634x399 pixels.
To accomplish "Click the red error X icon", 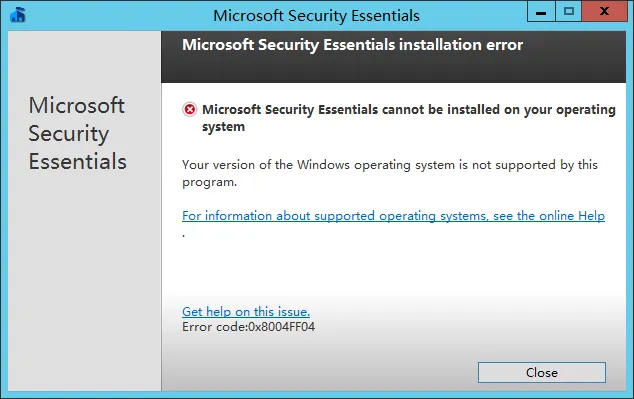I will click(x=190, y=109).
